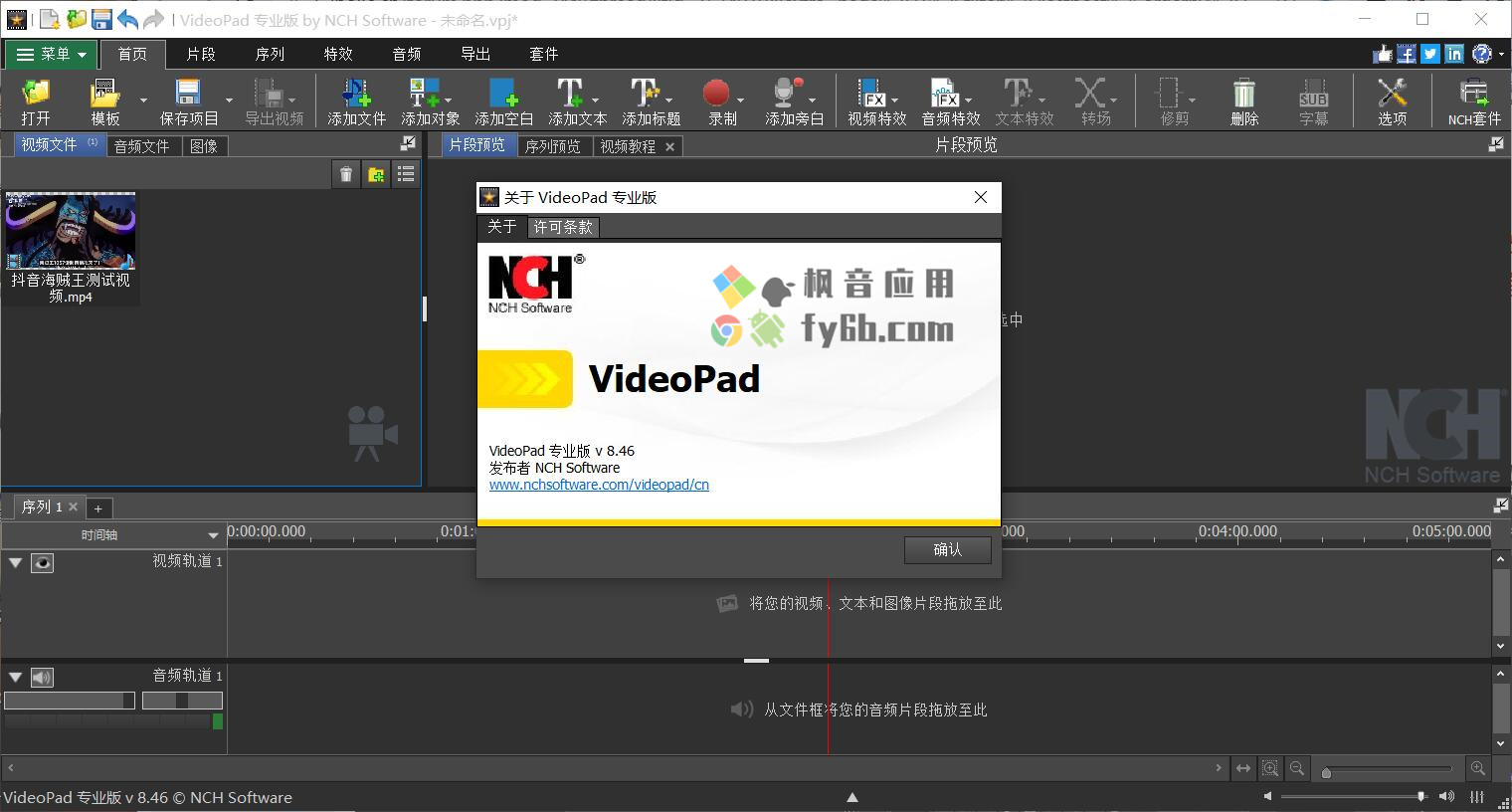The width and height of the screenshot is (1512, 812).
Task: Click the undo arrow in title bar
Action: click(127, 19)
